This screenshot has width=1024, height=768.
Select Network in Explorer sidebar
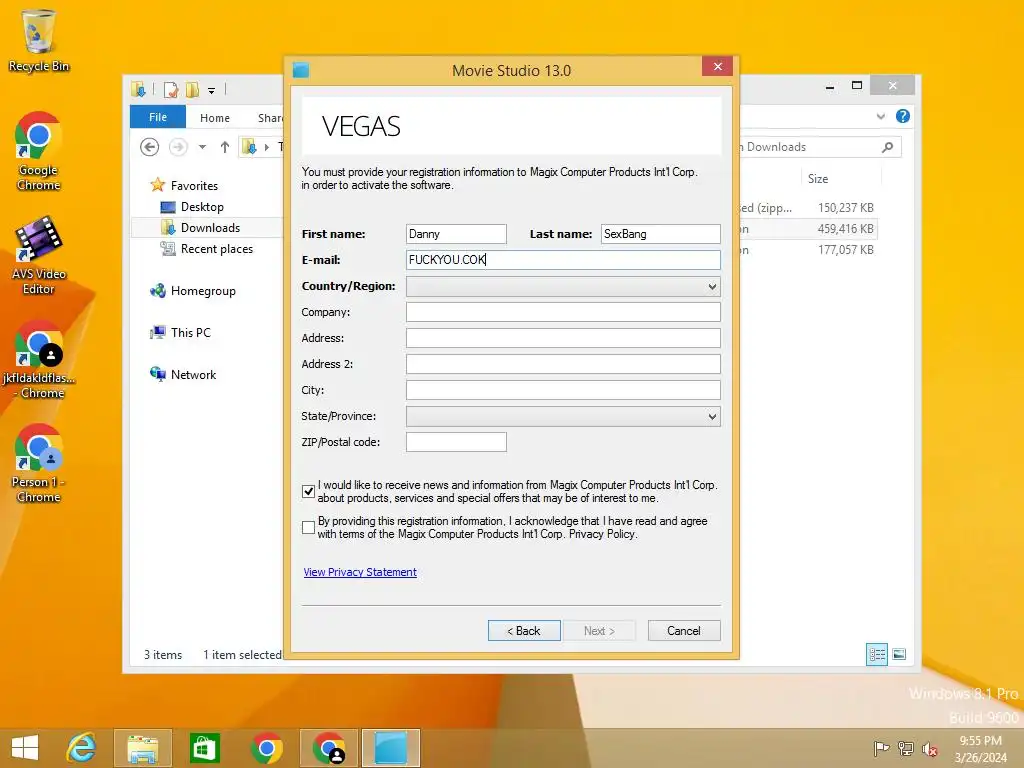pos(183,375)
